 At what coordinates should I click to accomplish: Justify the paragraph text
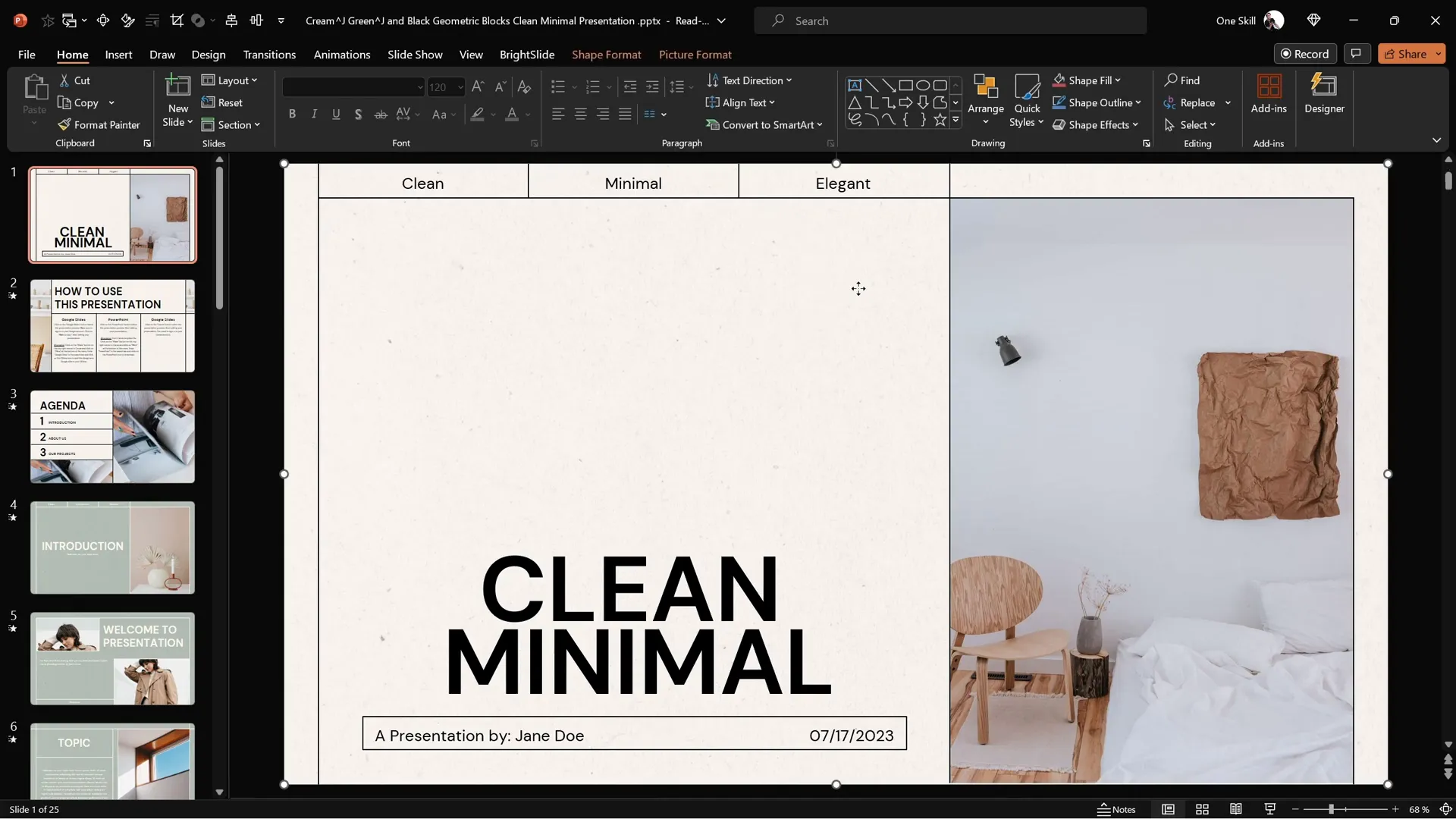tap(625, 114)
